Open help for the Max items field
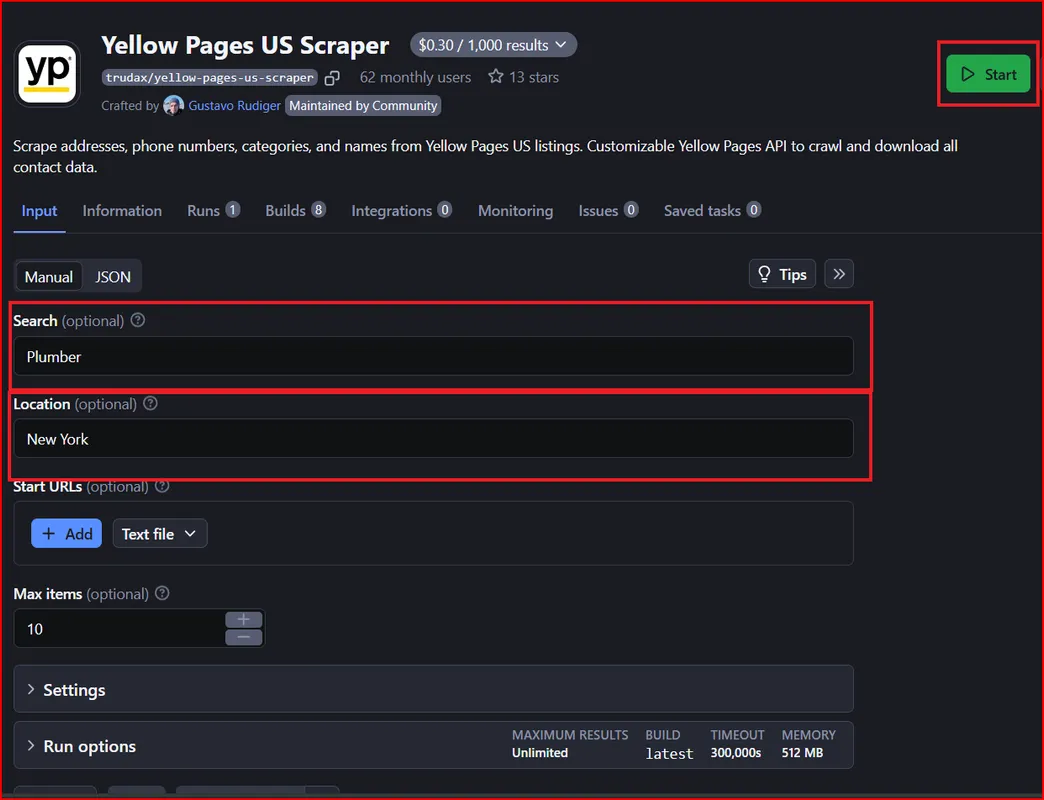The image size is (1044, 800). (x=162, y=593)
